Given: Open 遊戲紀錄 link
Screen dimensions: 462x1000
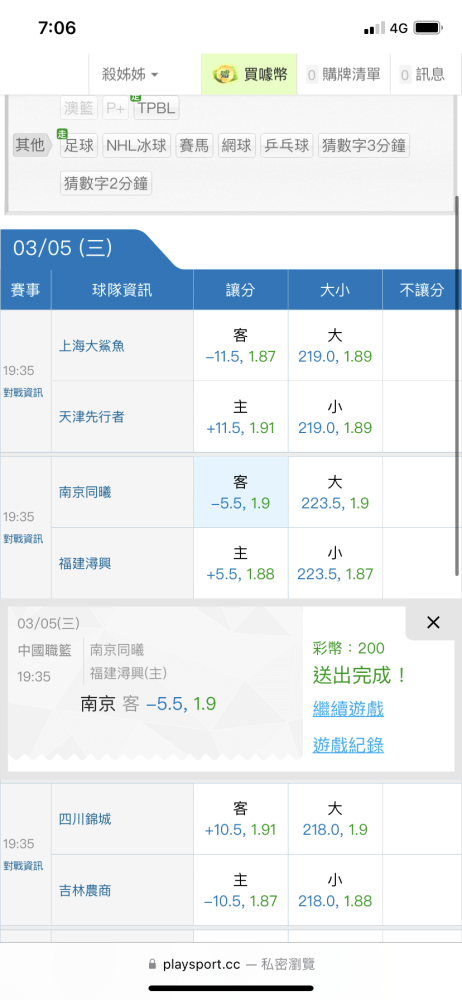Looking at the screenshot, I should click(348, 745).
